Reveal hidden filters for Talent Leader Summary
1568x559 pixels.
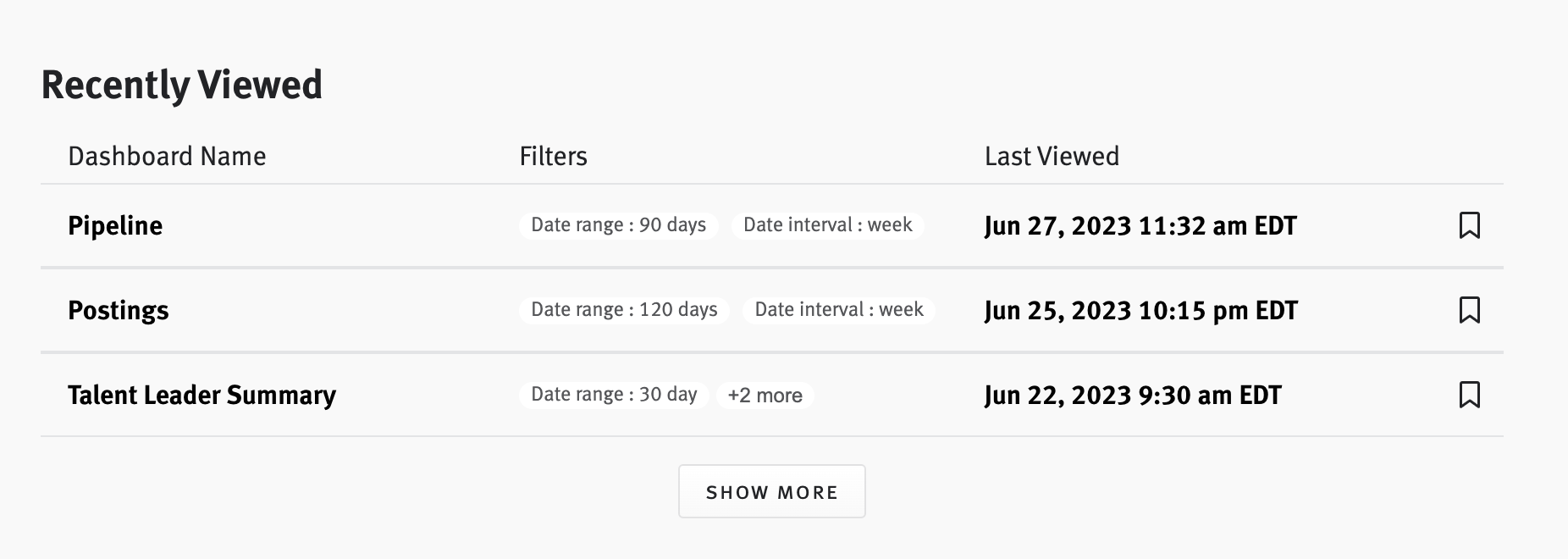click(x=764, y=395)
